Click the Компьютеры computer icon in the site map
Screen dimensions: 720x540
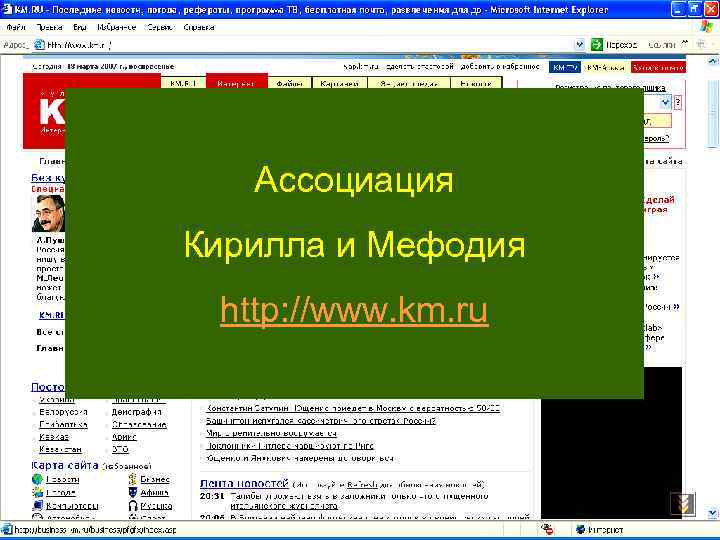37,506
